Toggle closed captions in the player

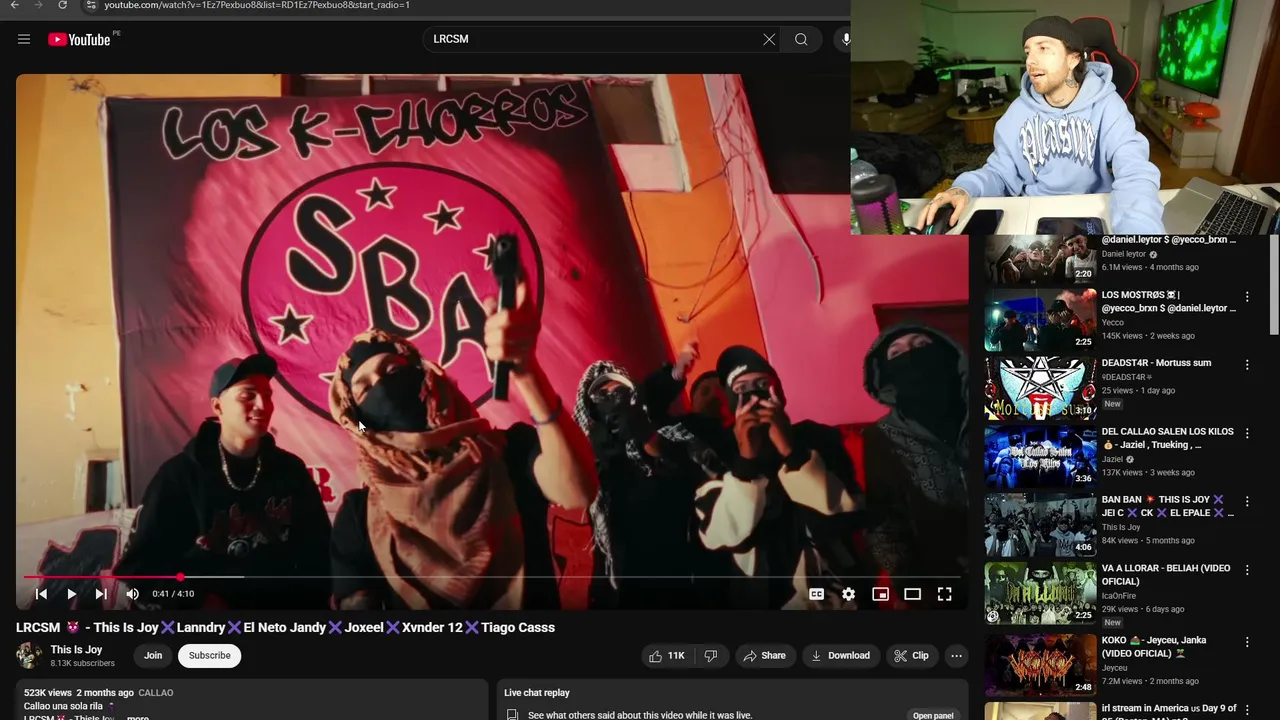(x=816, y=594)
